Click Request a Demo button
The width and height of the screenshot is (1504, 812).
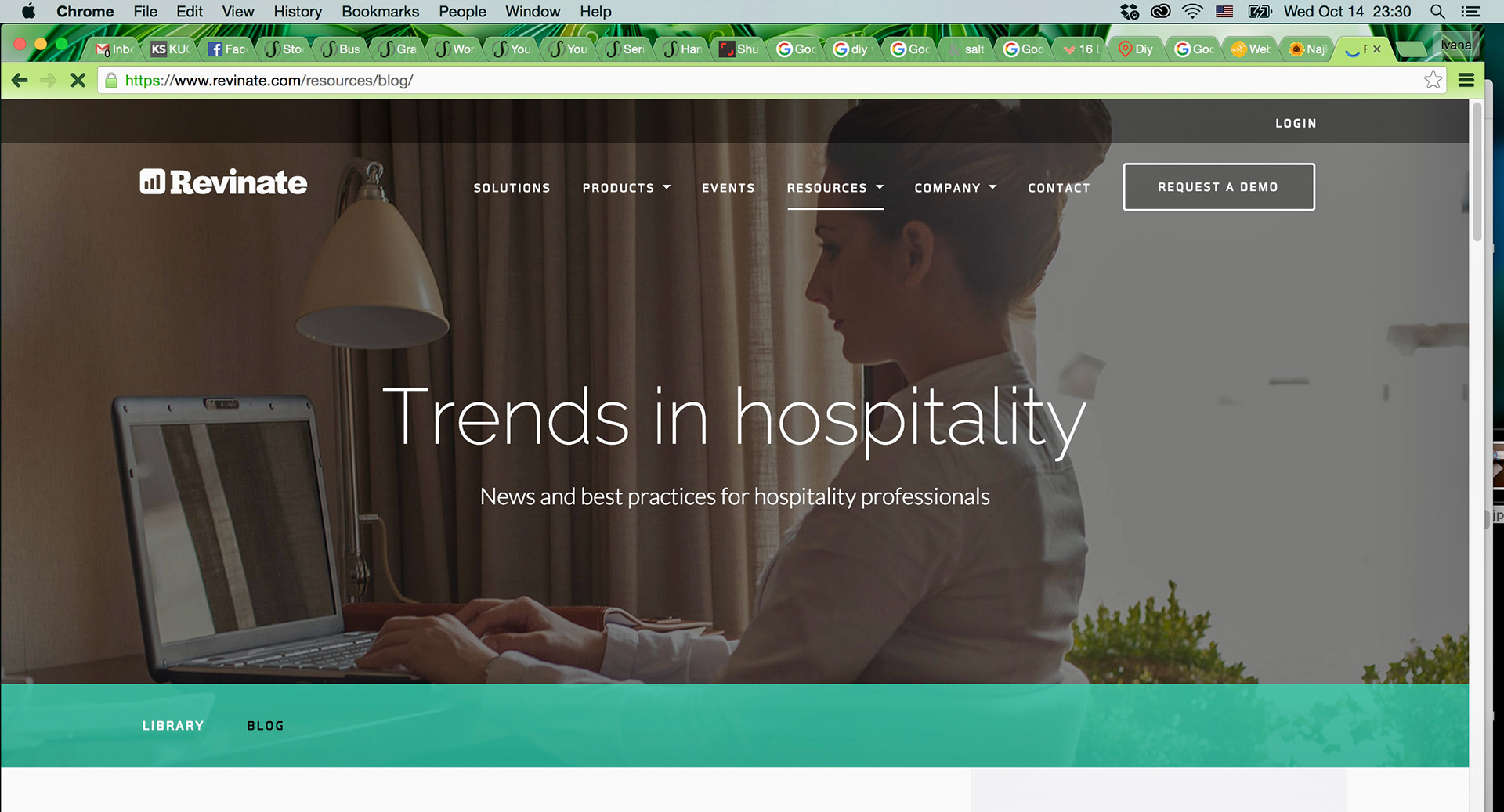pyautogui.click(x=1218, y=186)
